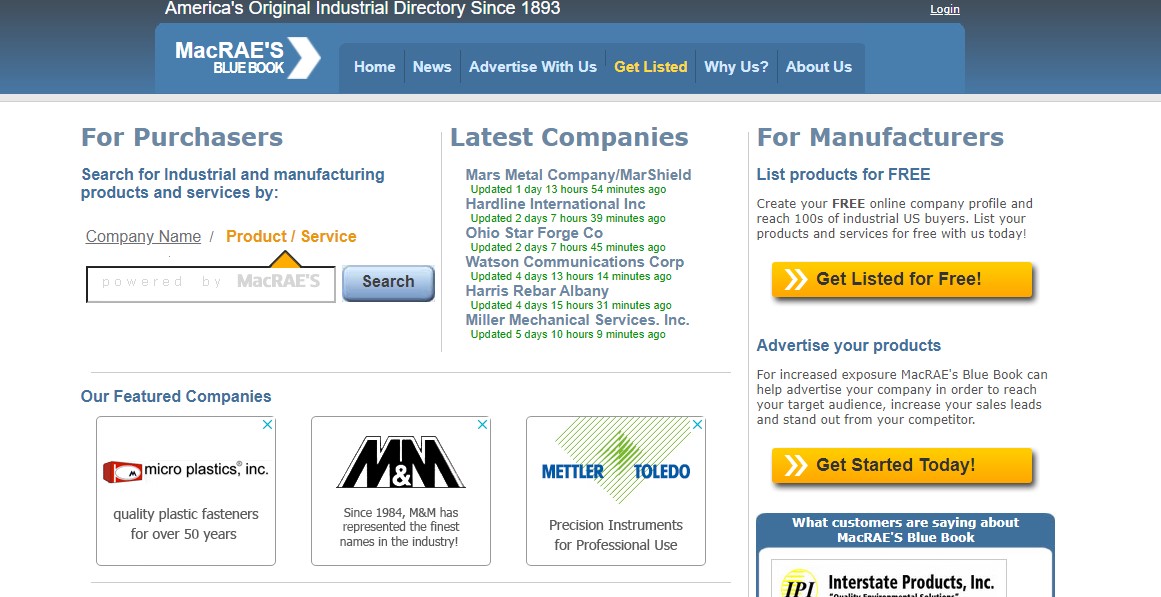Open the micro plastics, inc. logo
This screenshot has width=1161, height=597.
point(186,470)
